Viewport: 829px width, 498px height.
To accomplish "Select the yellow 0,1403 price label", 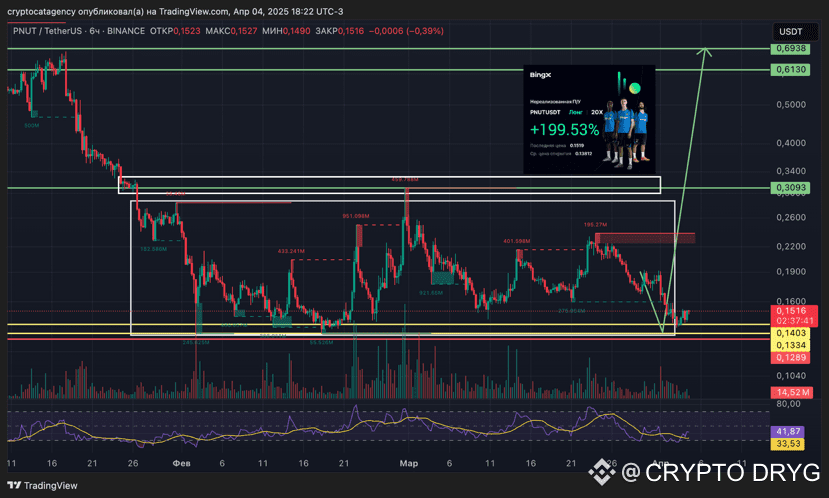I will 790,333.
